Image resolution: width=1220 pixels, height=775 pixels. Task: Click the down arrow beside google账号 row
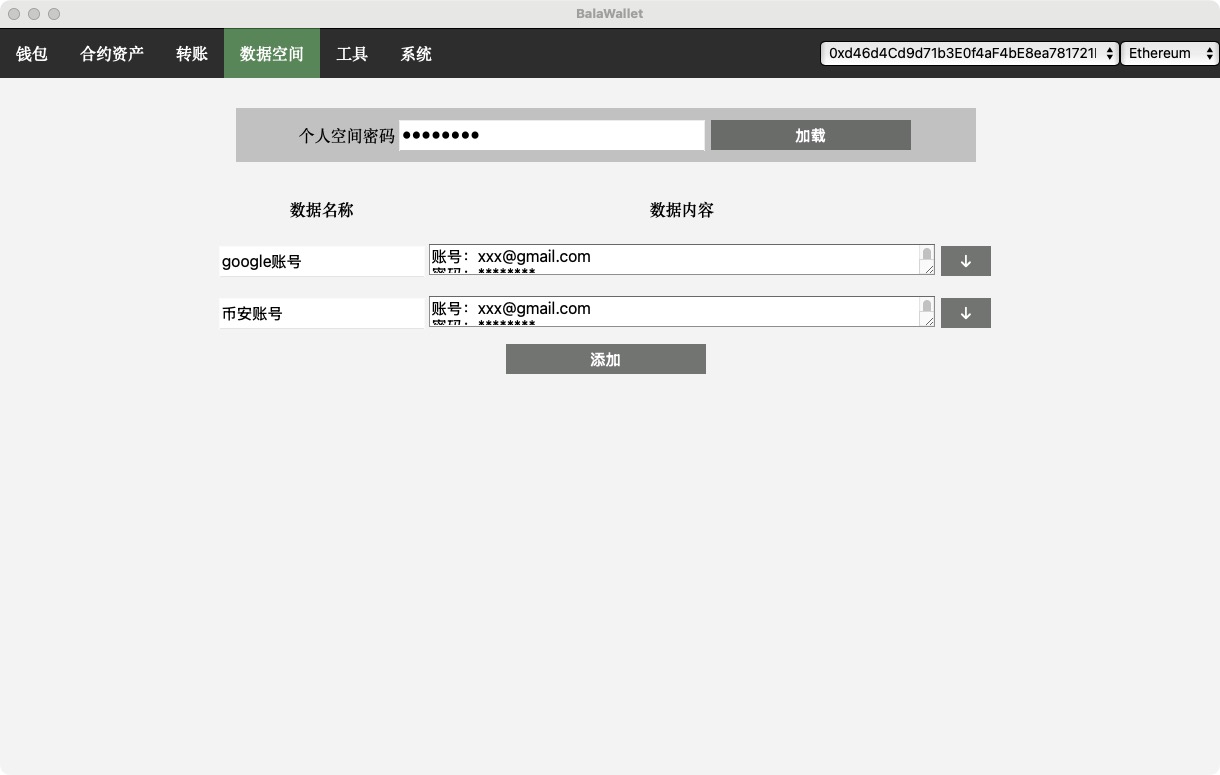(x=965, y=261)
